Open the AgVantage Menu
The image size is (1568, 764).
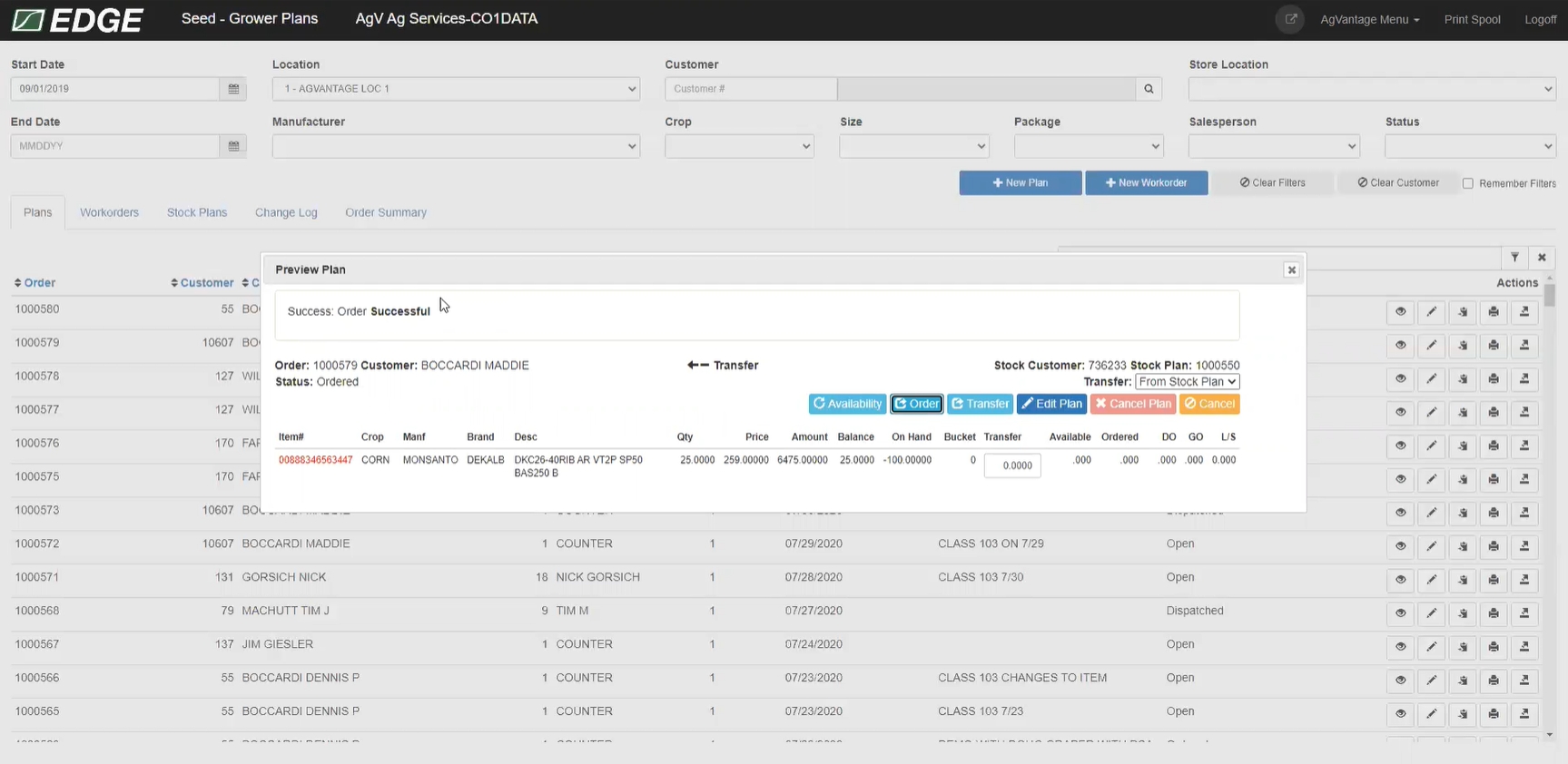[x=1369, y=19]
